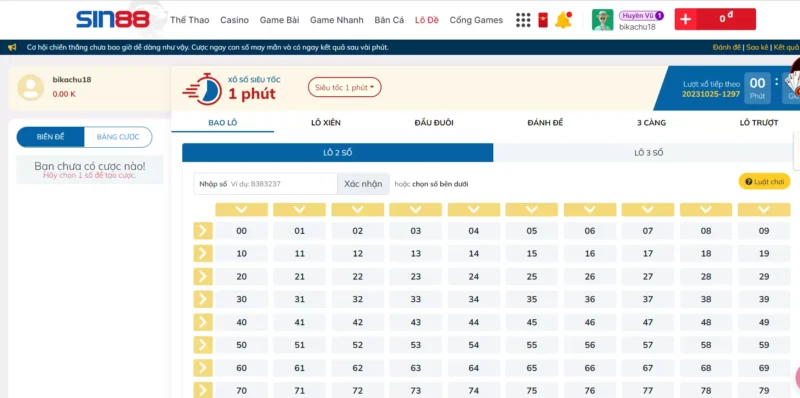
Task: Select row arrow for numbers 40-49
Action: 203,322
